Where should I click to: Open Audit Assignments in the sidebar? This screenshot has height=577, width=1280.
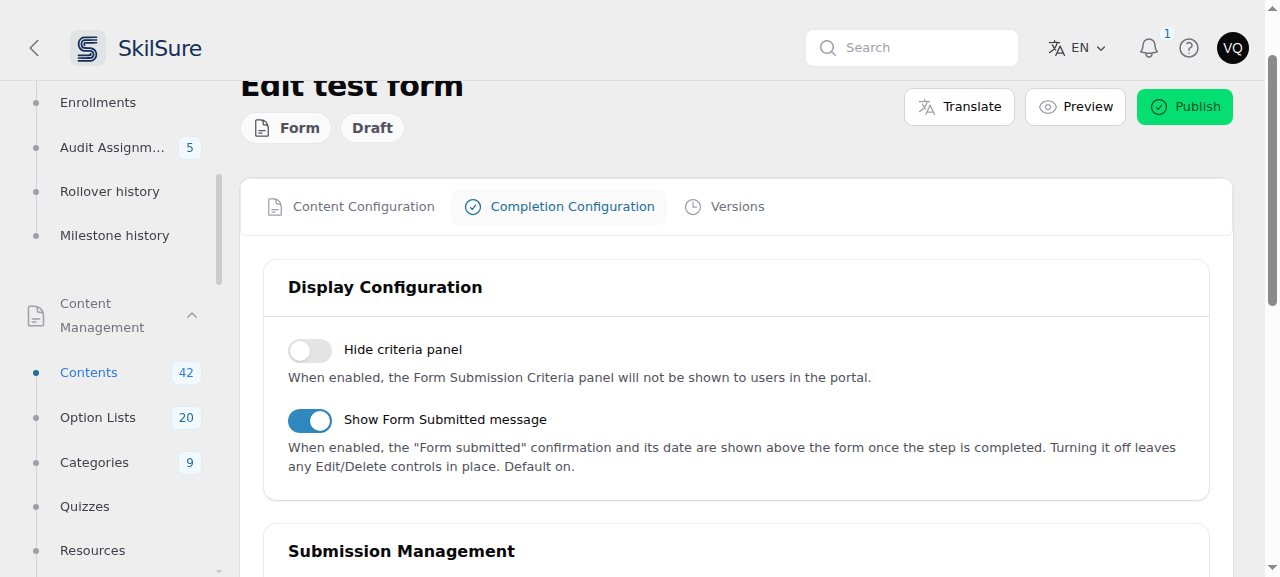pos(112,148)
